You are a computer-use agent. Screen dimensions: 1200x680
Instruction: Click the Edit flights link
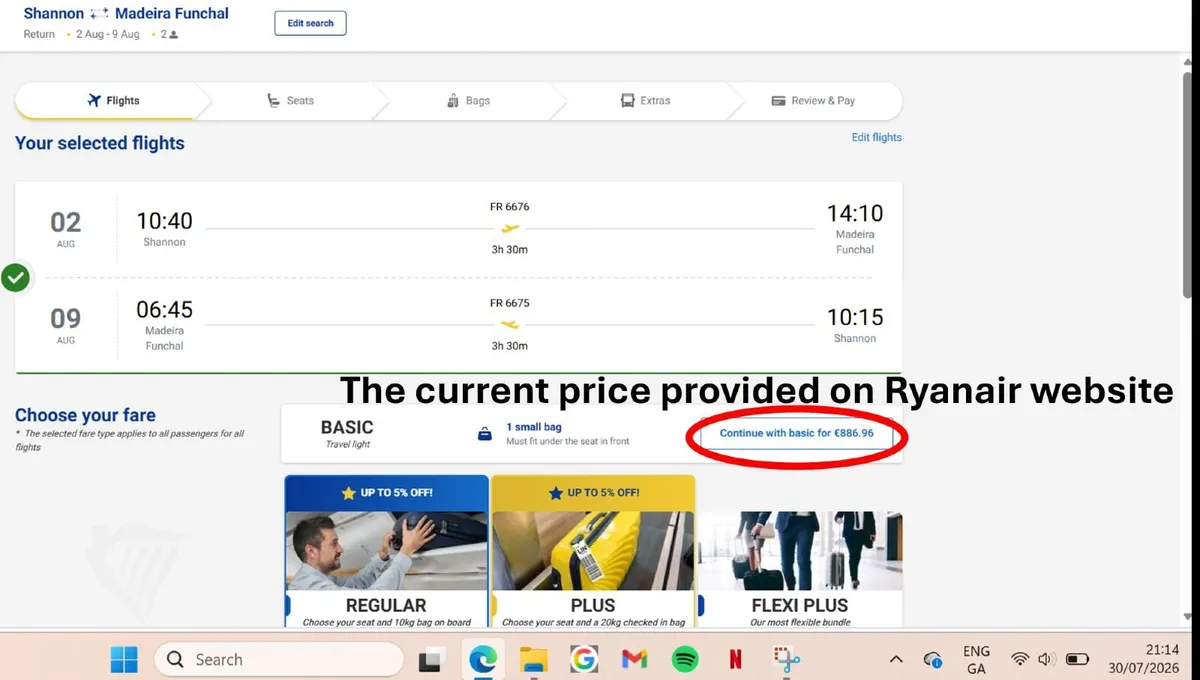tap(877, 137)
